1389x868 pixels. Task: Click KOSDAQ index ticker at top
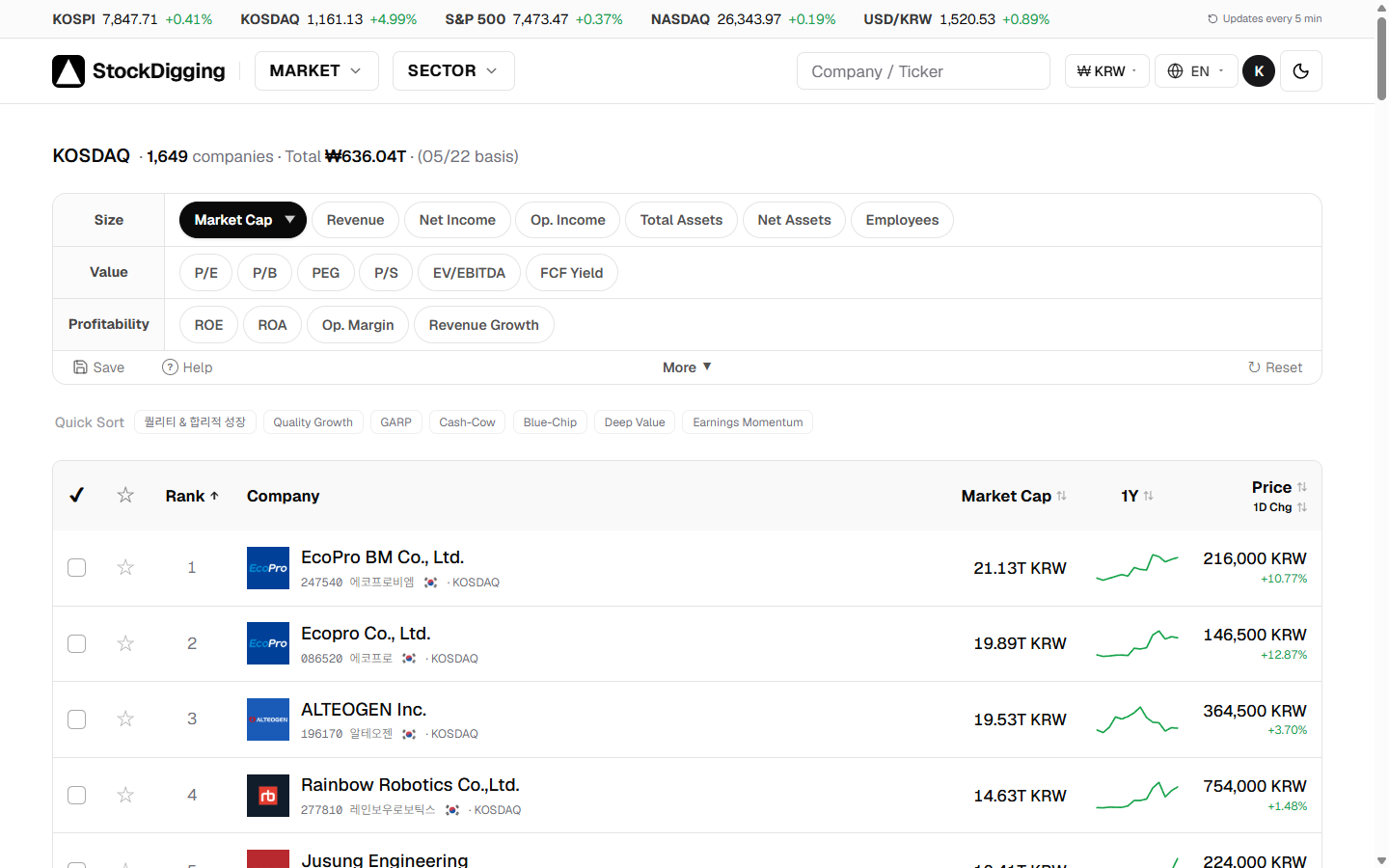point(328,19)
